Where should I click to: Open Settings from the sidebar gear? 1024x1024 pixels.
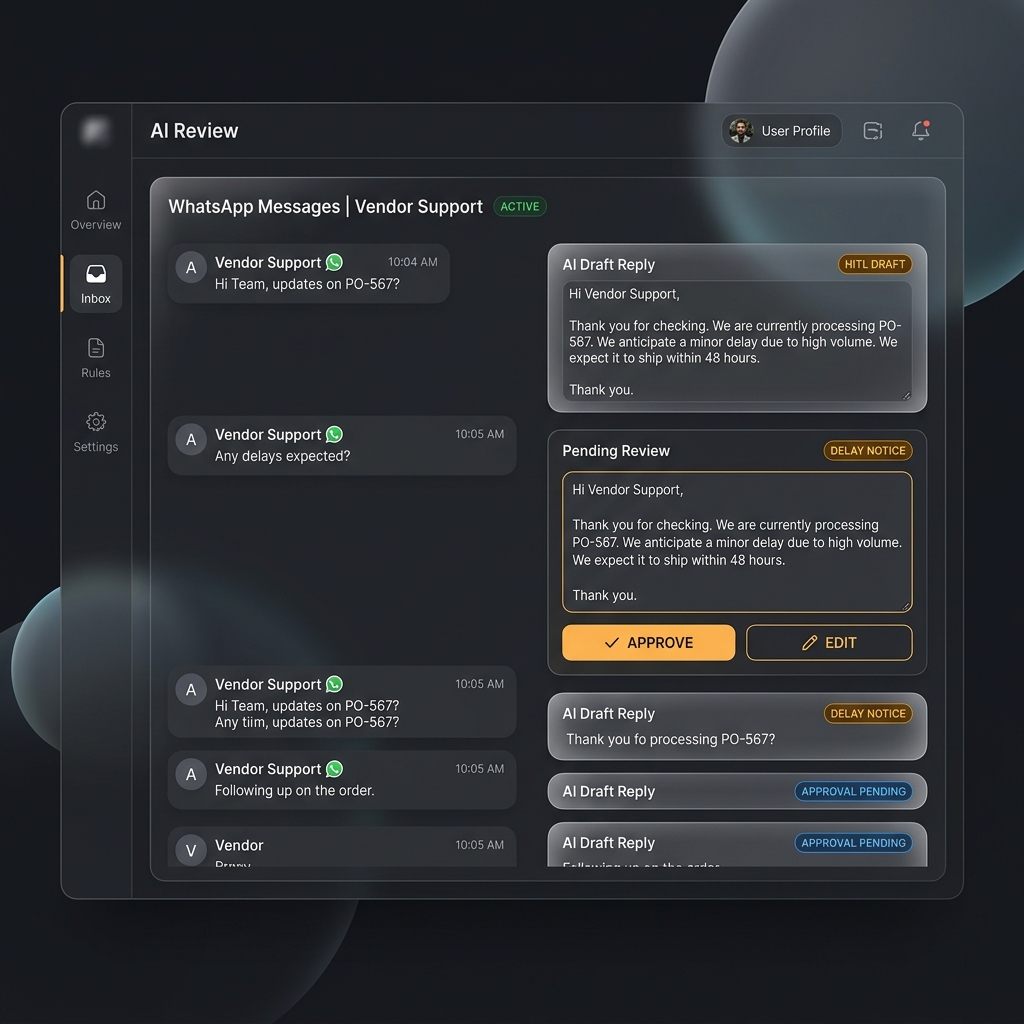95,432
